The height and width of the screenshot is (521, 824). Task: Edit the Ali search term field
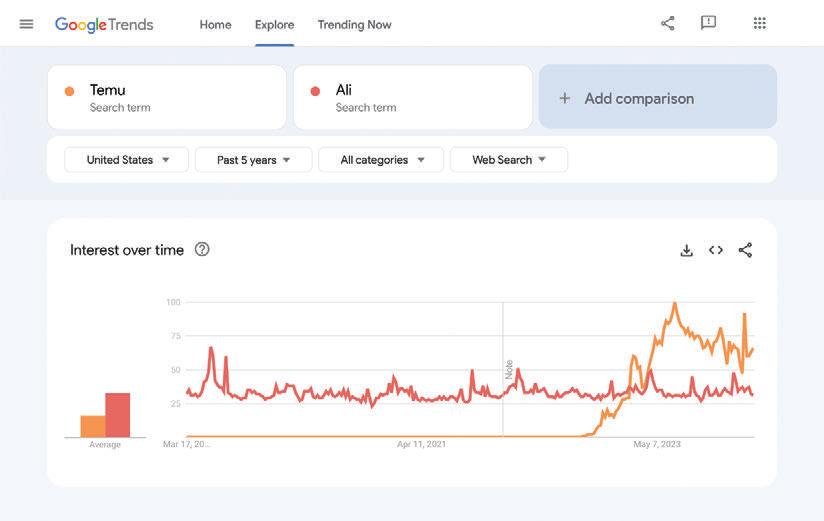pyautogui.click(x=412, y=97)
